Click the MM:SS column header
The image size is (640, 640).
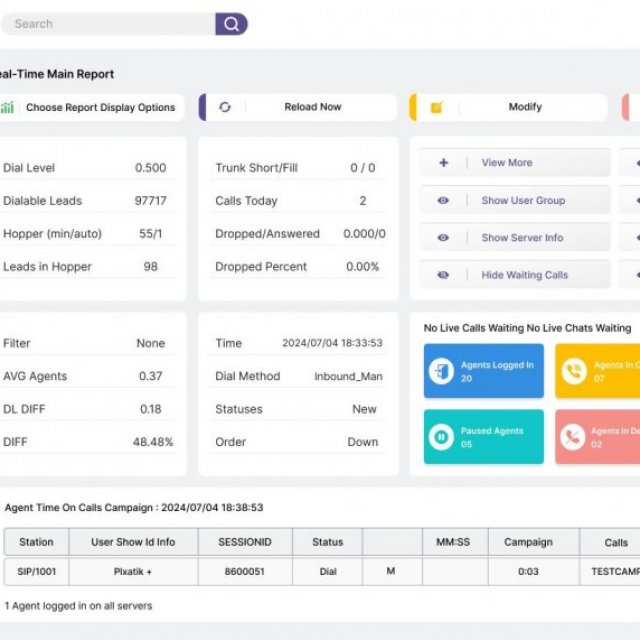click(x=455, y=542)
